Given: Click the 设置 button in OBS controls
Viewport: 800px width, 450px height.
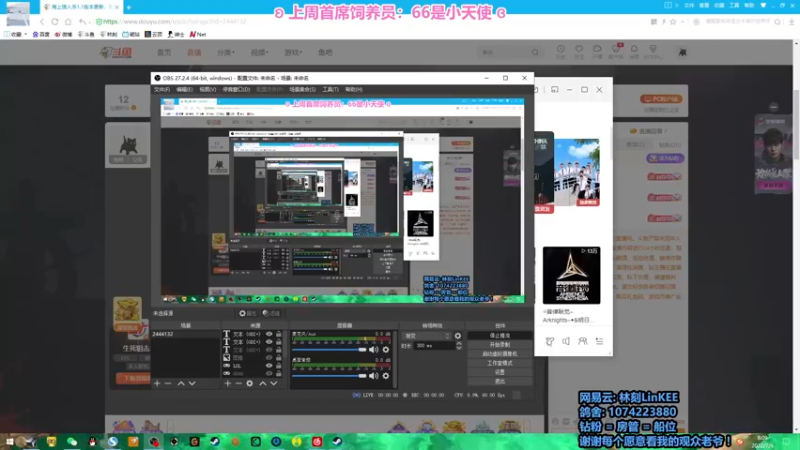Looking at the screenshot, I should 499,372.
